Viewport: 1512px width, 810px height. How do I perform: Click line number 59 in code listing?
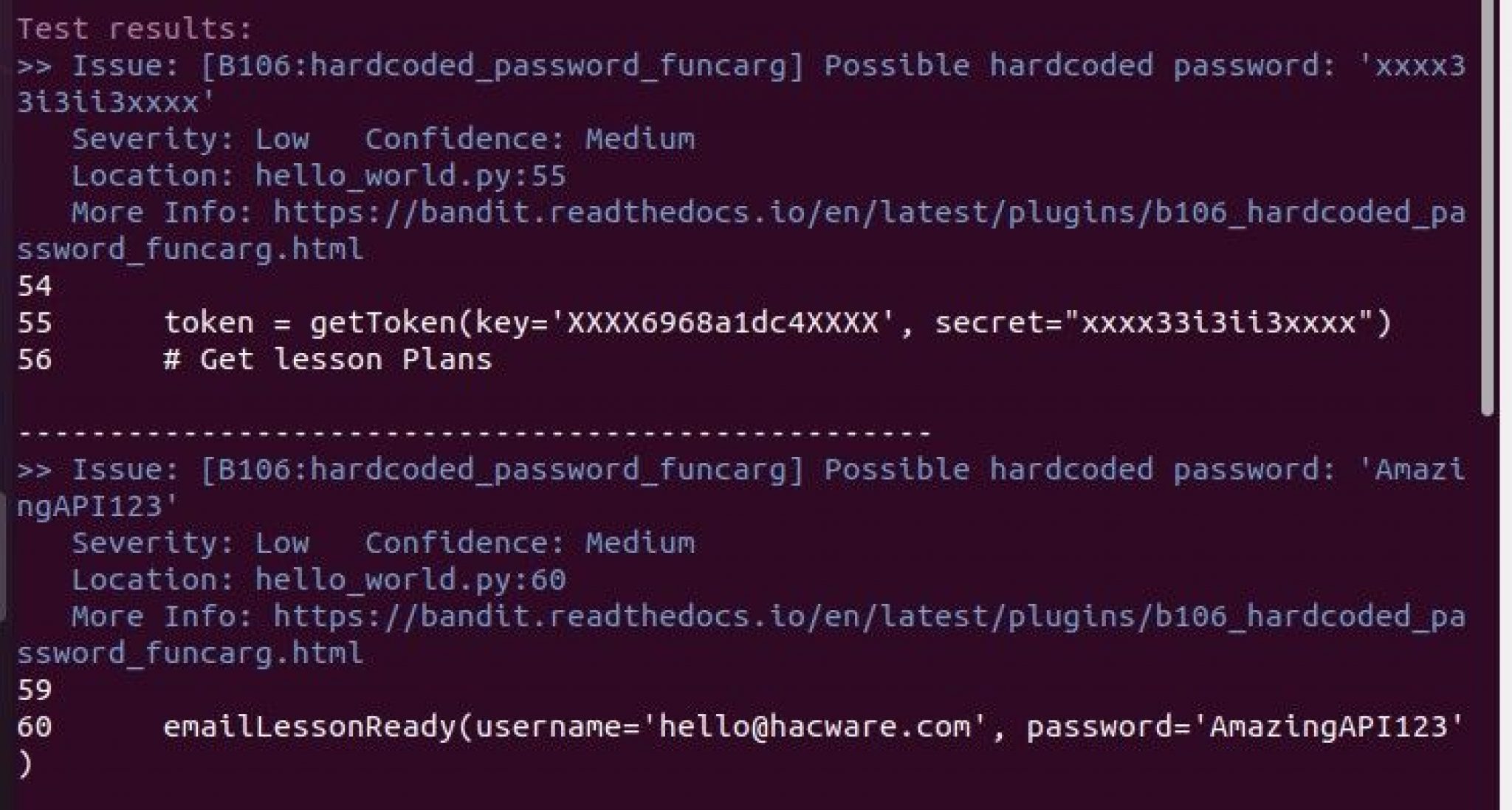35,690
